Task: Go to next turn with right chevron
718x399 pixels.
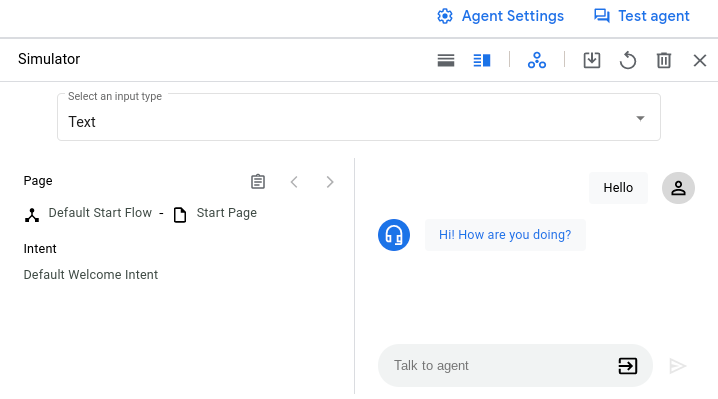Action: [330, 182]
